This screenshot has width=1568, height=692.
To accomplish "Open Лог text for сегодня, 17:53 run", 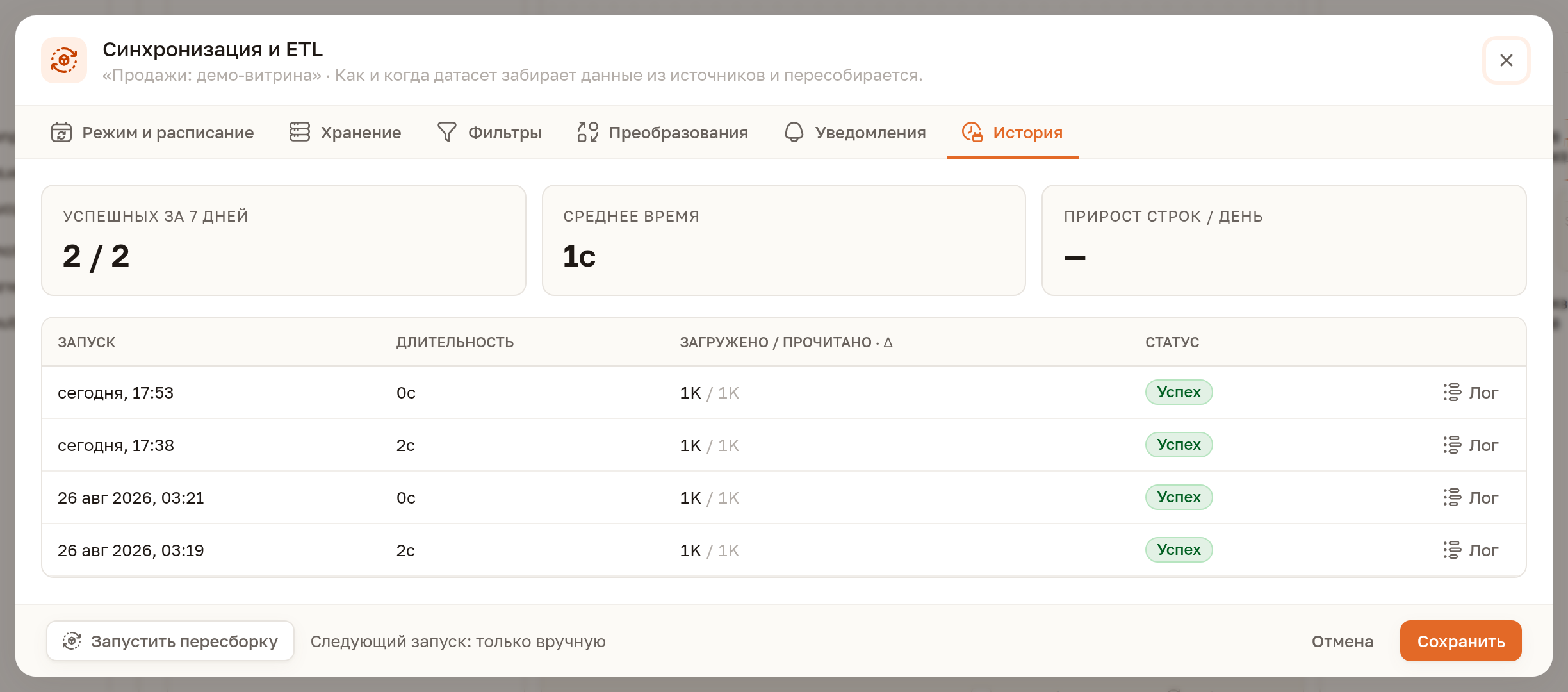I will (x=1483, y=393).
